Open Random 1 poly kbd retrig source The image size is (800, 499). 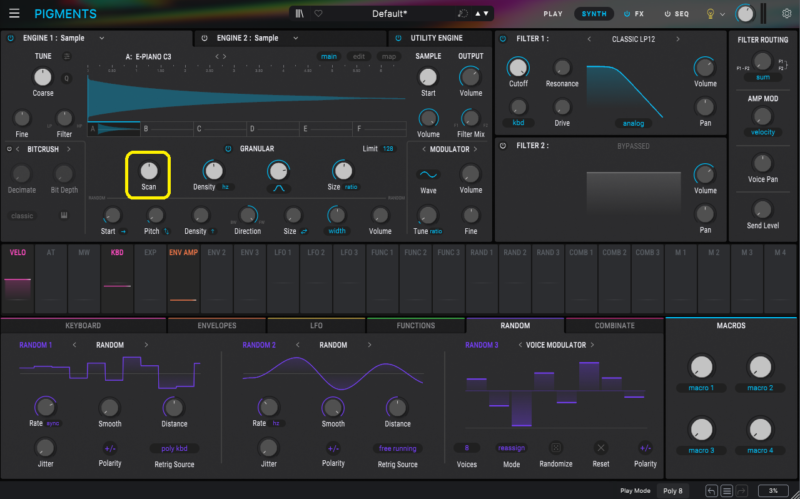[174, 448]
